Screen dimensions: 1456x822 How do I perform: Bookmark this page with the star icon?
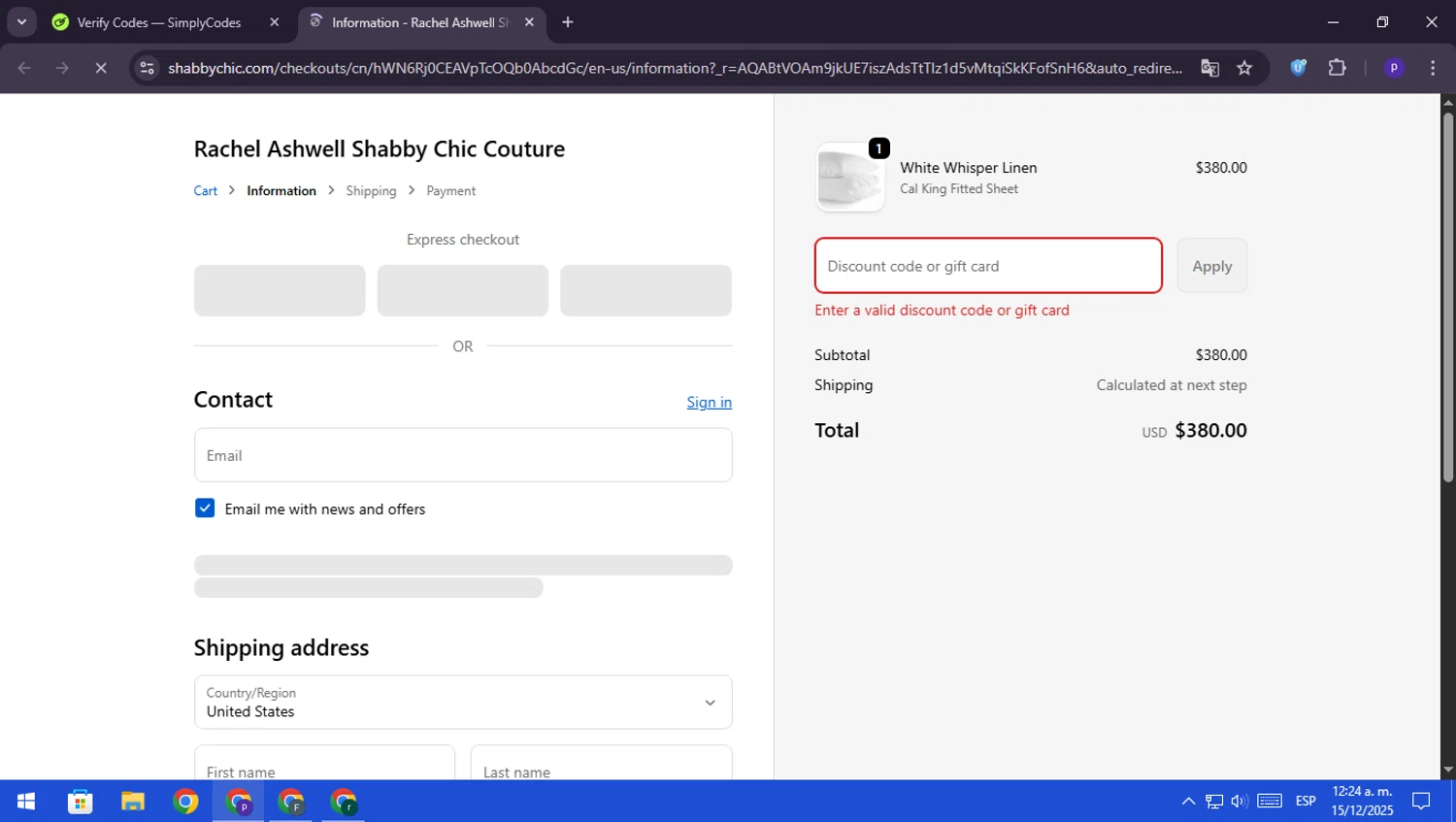pyautogui.click(x=1244, y=68)
